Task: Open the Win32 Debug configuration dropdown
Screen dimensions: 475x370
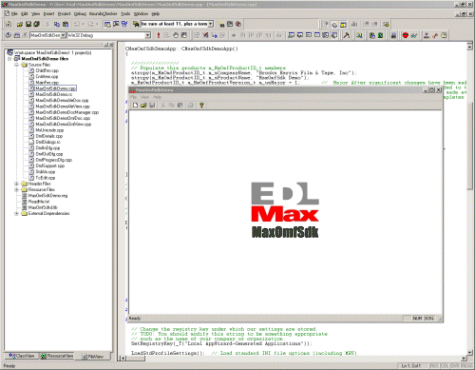Action: click(x=148, y=35)
